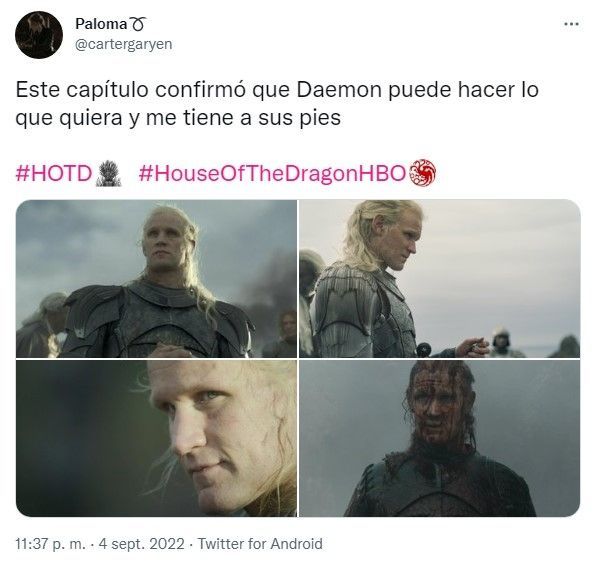View the top-right side-profile photo of Daemon
This screenshot has width=594, height=570.
[439, 278]
